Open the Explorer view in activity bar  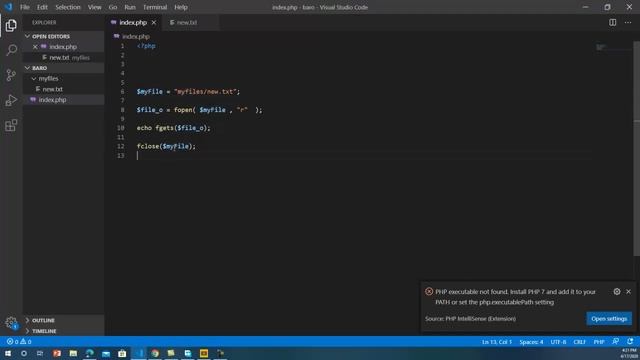(x=11, y=25)
